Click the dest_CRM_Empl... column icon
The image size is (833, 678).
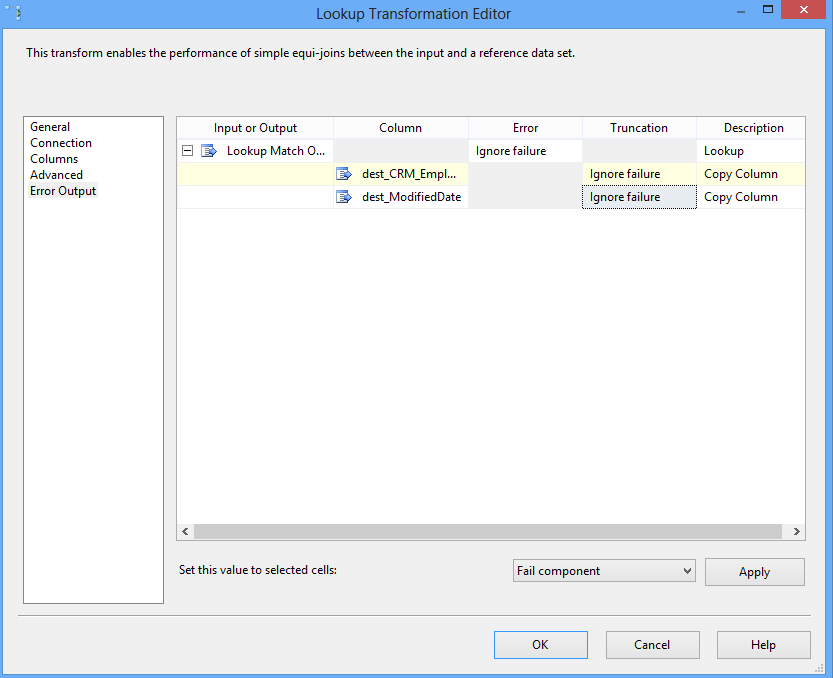point(344,174)
